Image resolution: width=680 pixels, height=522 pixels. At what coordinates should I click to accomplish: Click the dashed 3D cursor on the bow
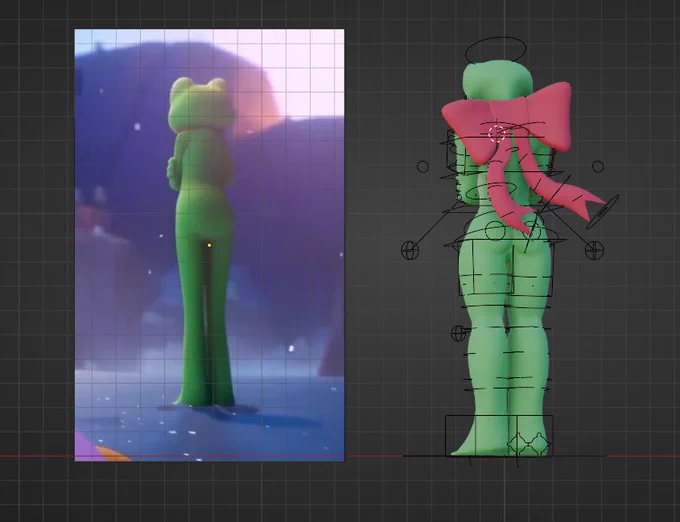click(x=497, y=134)
